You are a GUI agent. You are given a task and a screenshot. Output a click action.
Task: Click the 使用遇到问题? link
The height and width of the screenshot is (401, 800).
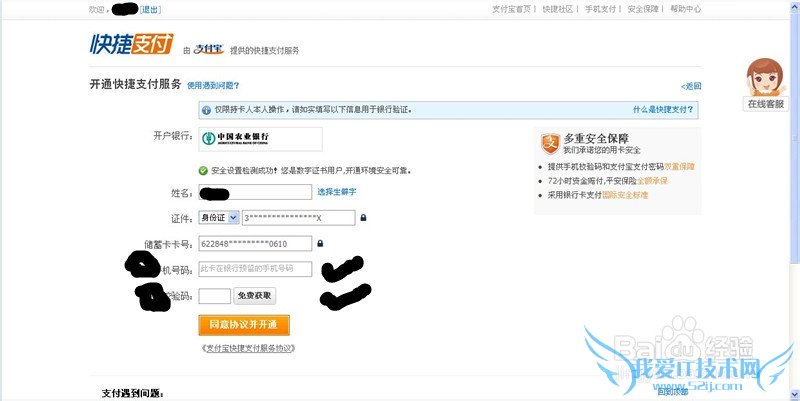click(213, 85)
